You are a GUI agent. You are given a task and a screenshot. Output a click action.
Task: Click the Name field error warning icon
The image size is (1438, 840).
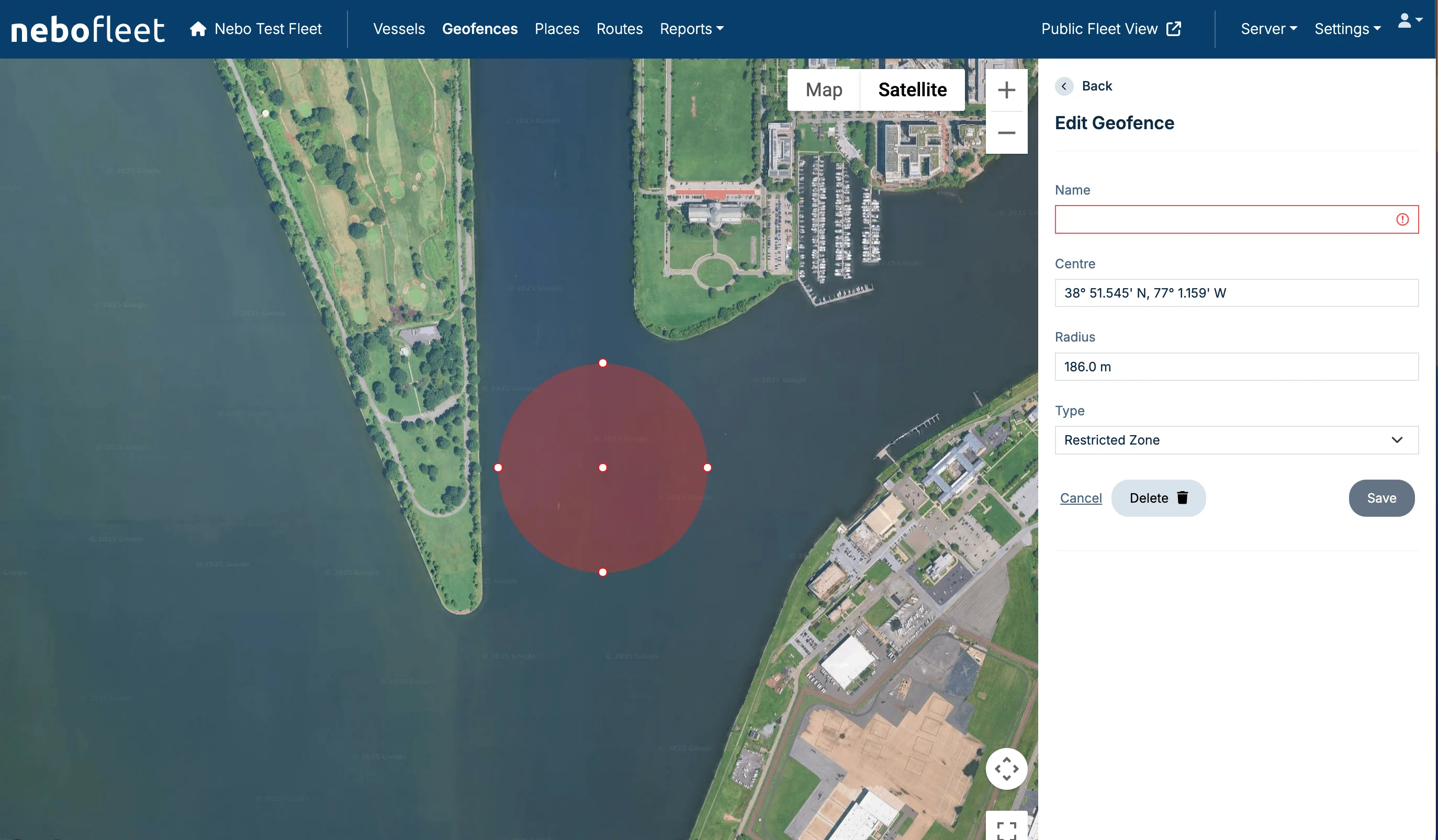[x=1402, y=220]
